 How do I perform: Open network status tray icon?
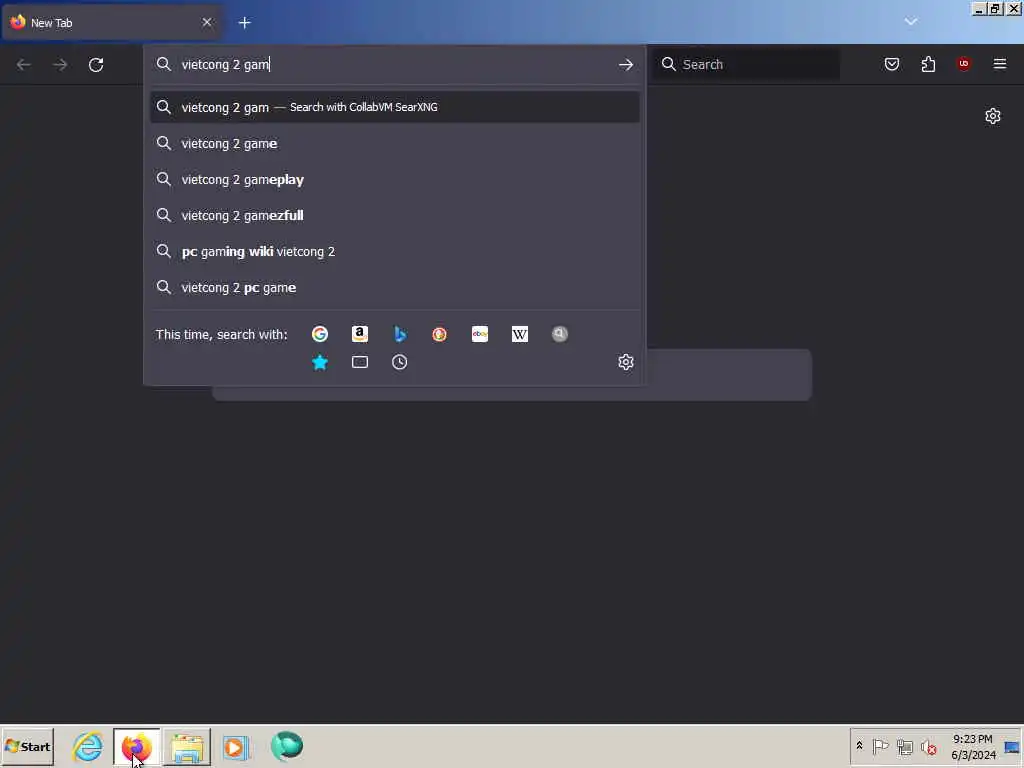904,746
